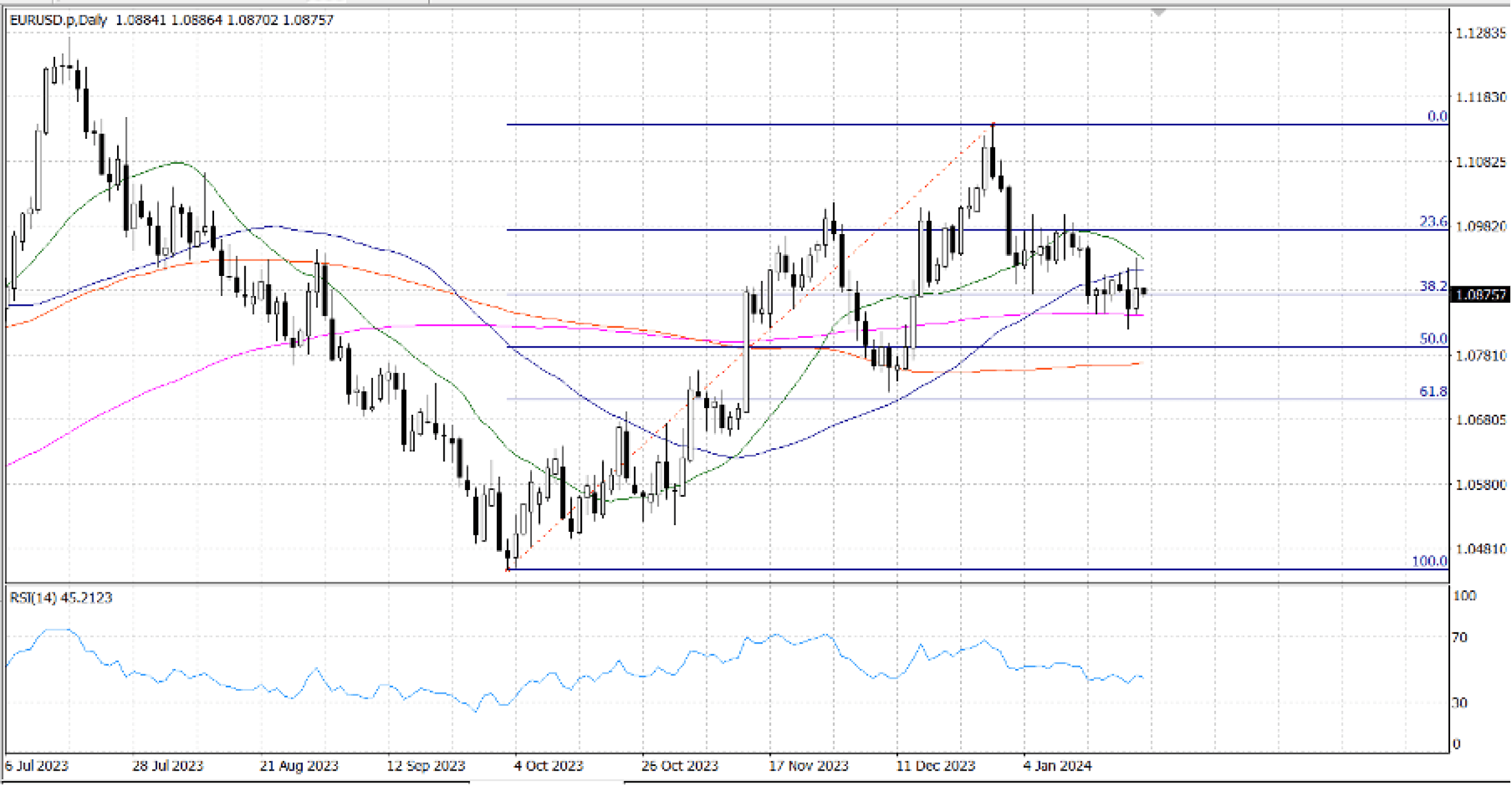Click the 17 Nov 2023 date label

point(808,766)
